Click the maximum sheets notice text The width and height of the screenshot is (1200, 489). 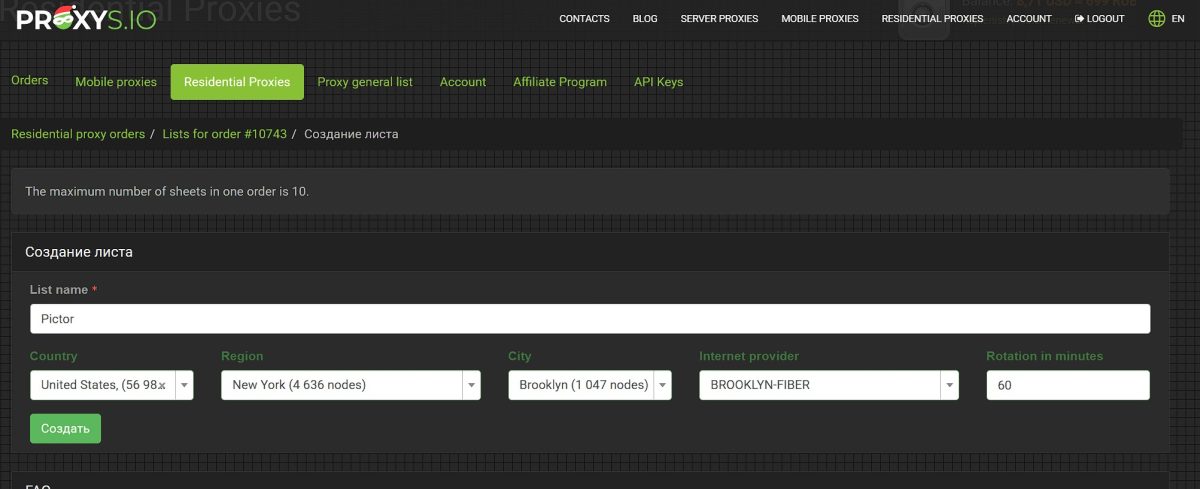(x=167, y=191)
